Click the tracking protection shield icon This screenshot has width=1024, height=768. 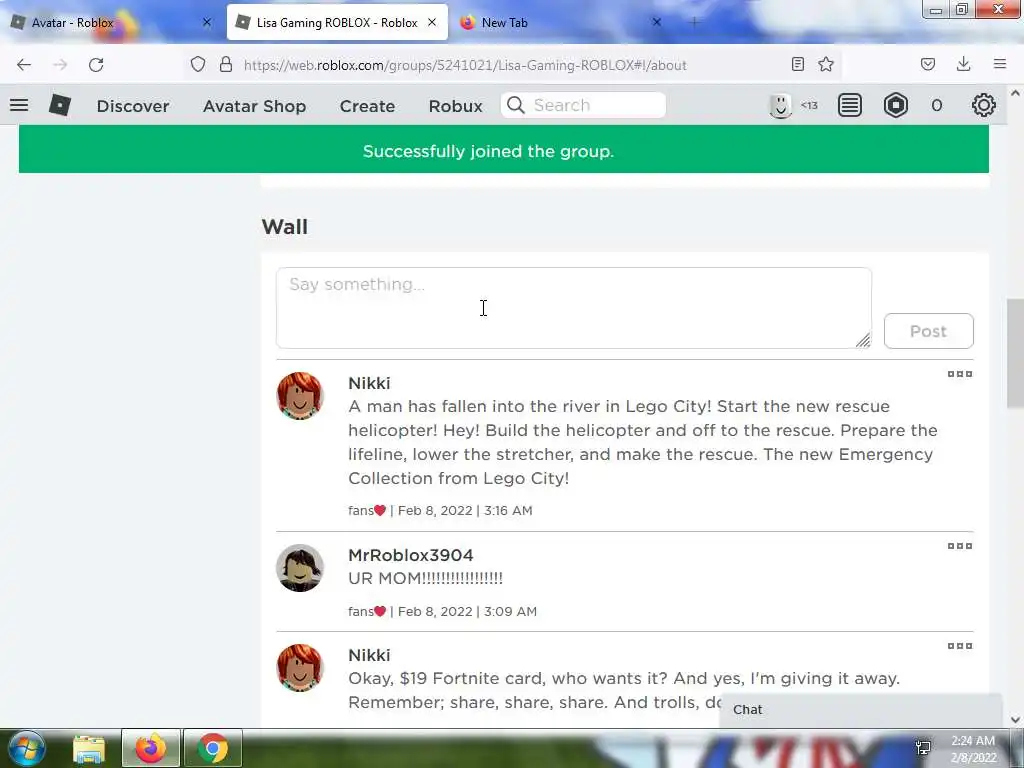(x=198, y=65)
